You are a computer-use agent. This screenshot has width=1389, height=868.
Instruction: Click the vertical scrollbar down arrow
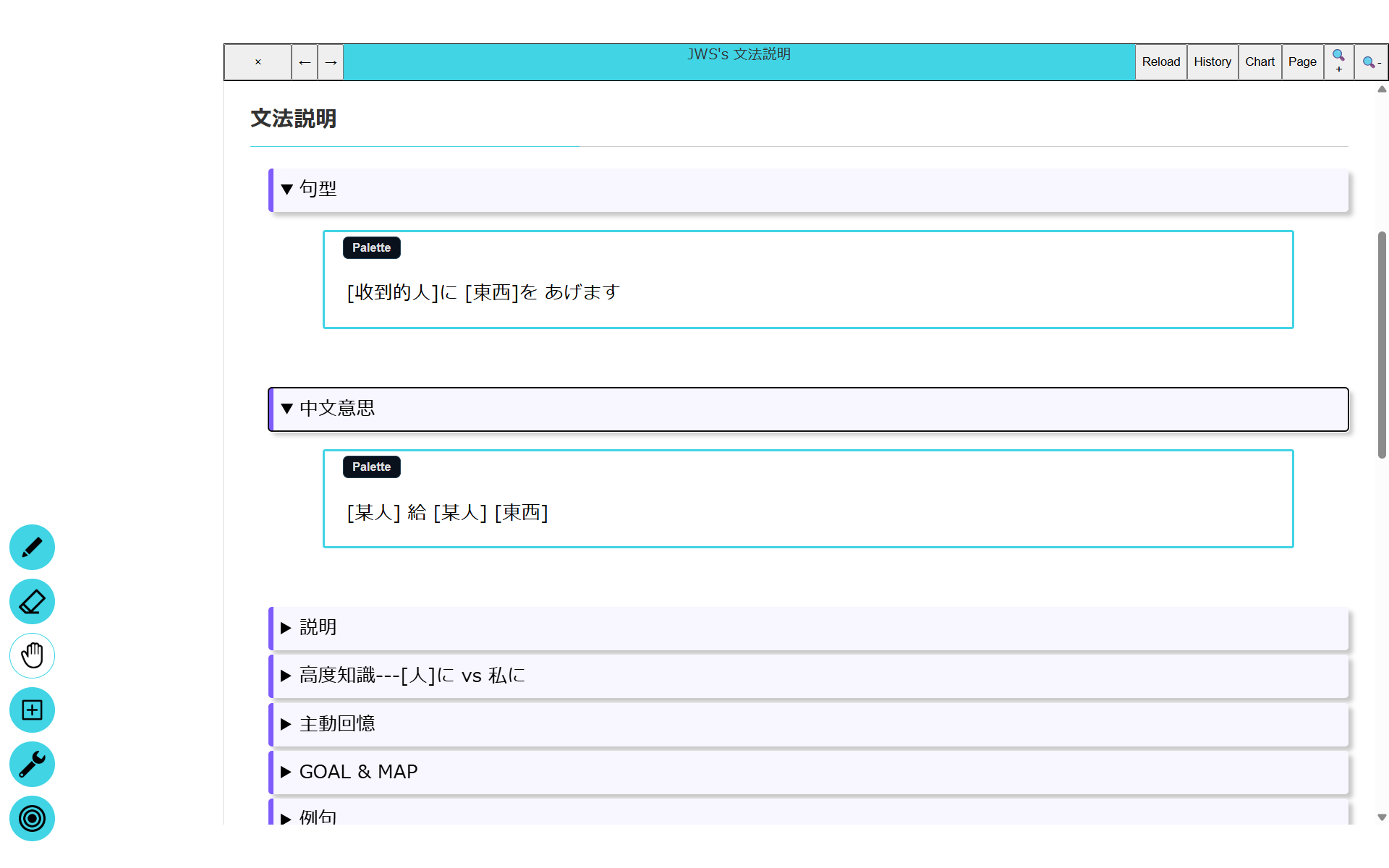coord(1382,817)
